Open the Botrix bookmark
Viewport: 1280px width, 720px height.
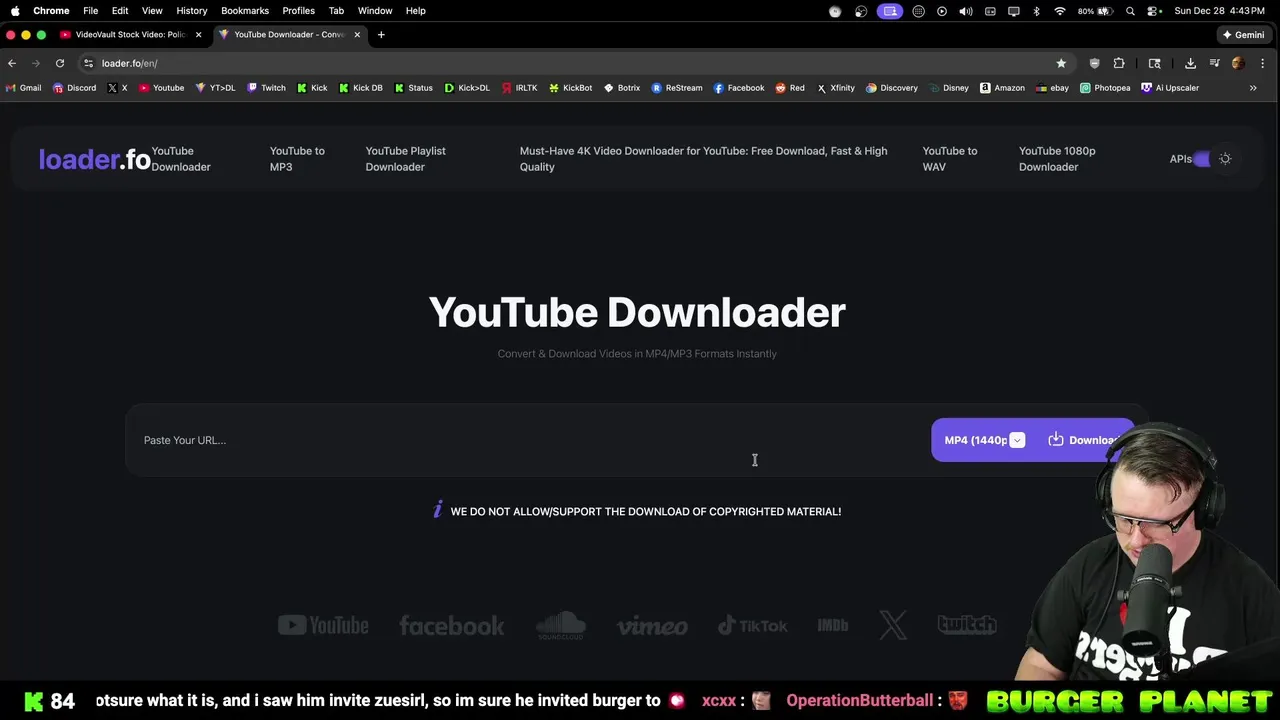click(622, 88)
